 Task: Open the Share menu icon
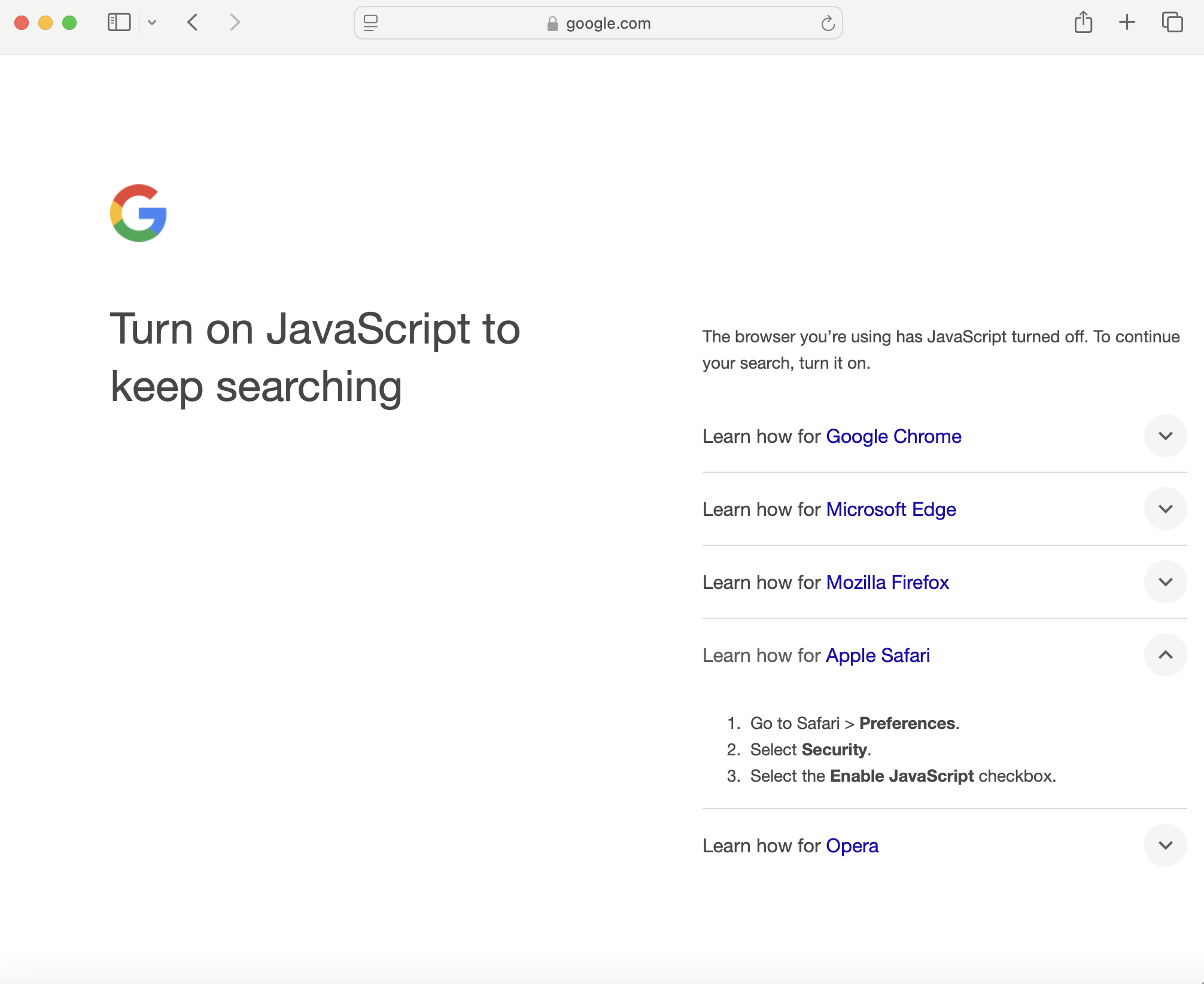[x=1083, y=23]
